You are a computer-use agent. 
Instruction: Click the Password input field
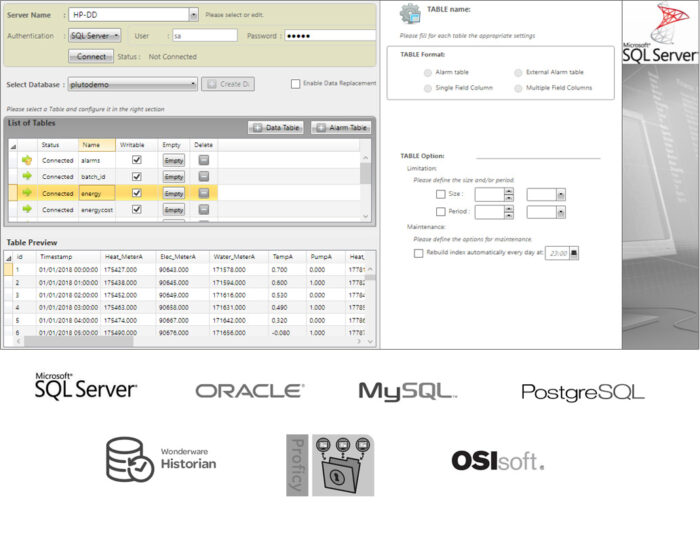330,36
